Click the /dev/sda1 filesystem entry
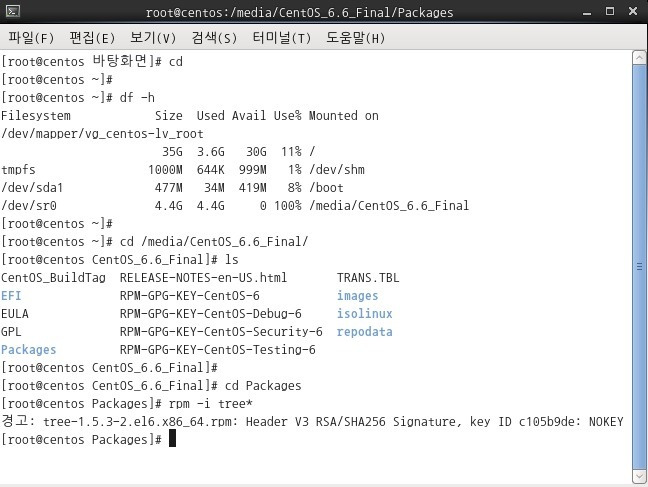This screenshot has width=648, height=487. pyautogui.click(x=32, y=188)
